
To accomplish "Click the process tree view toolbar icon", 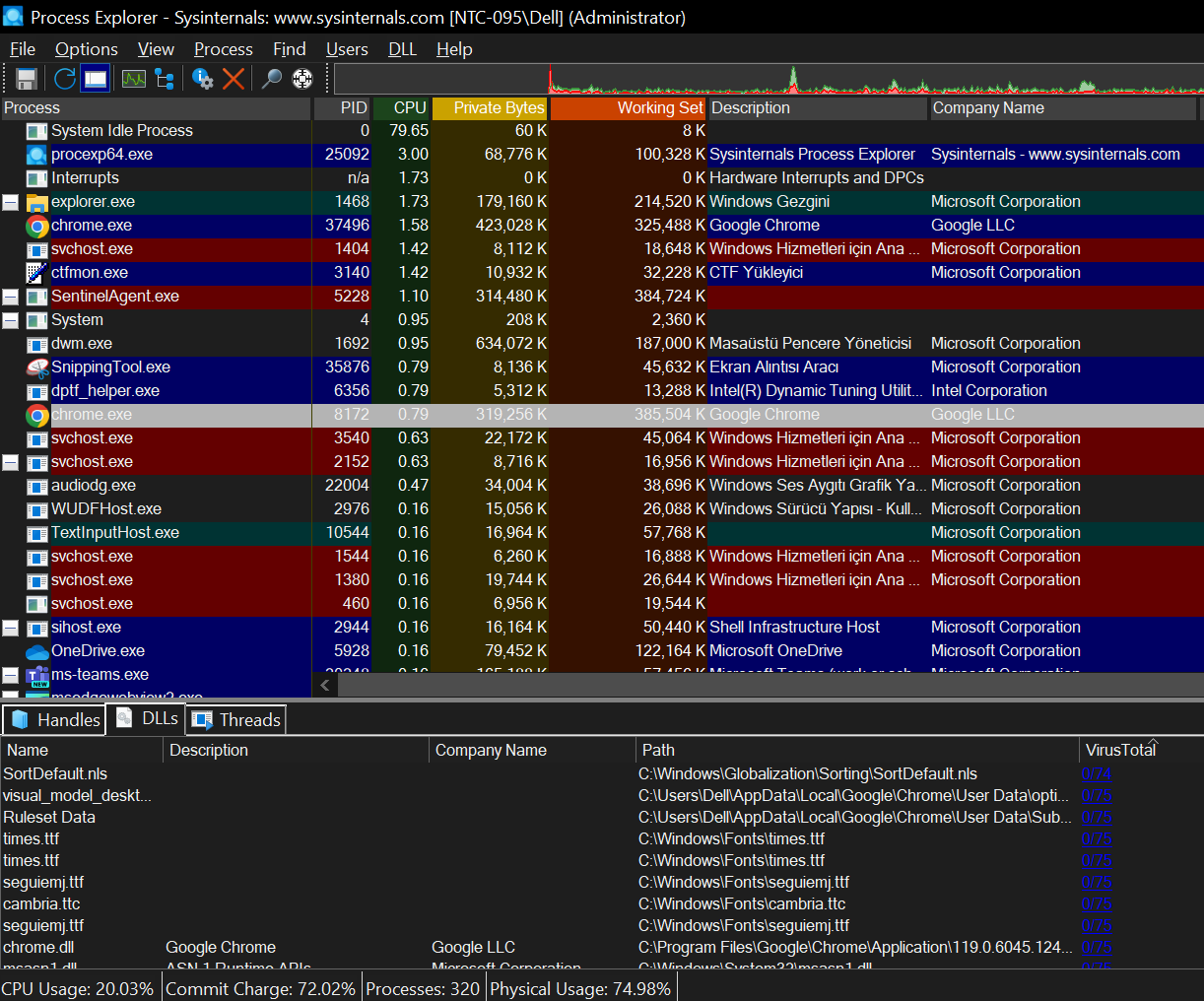I will pyautogui.click(x=165, y=79).
